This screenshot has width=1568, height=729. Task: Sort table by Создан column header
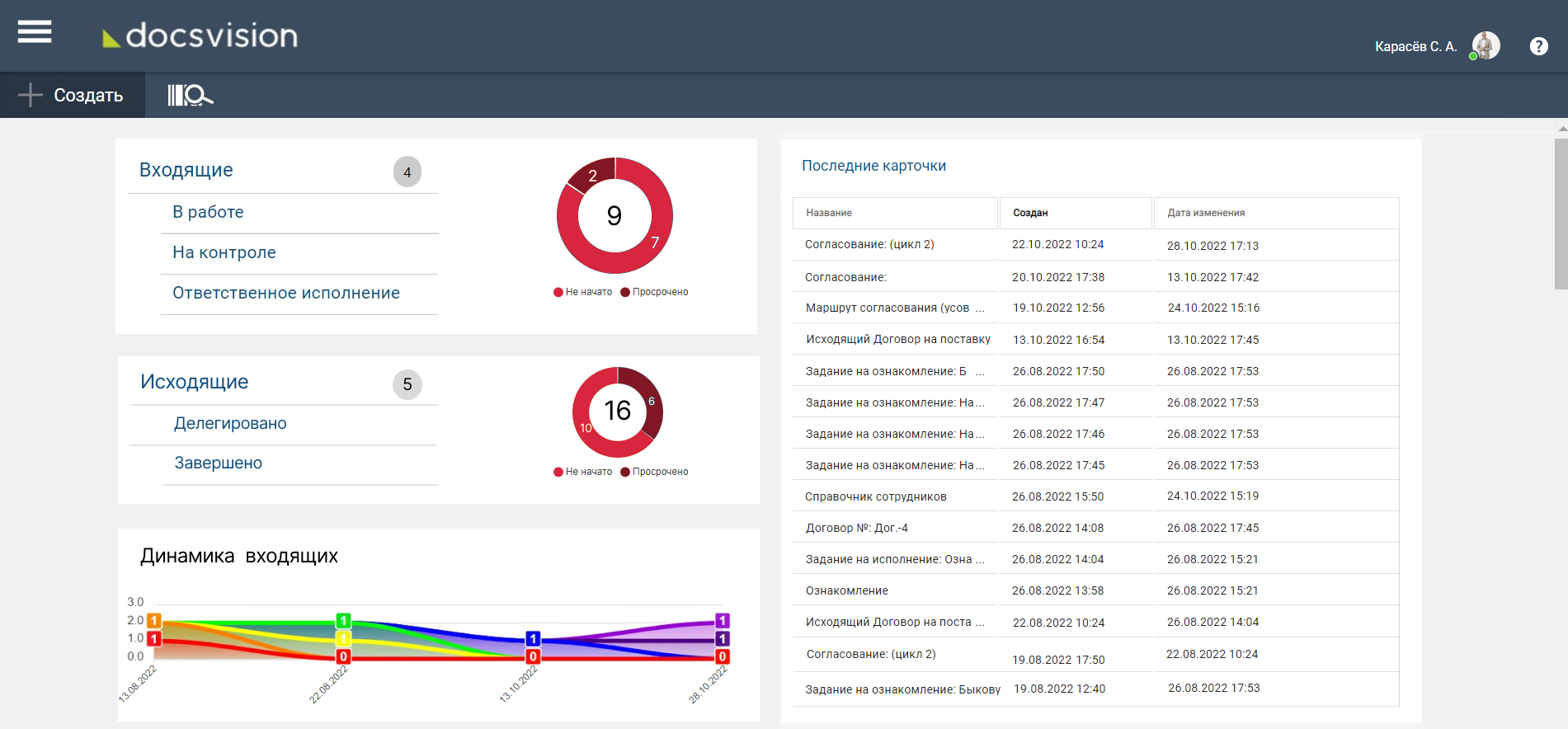(x=1030, y=213)
